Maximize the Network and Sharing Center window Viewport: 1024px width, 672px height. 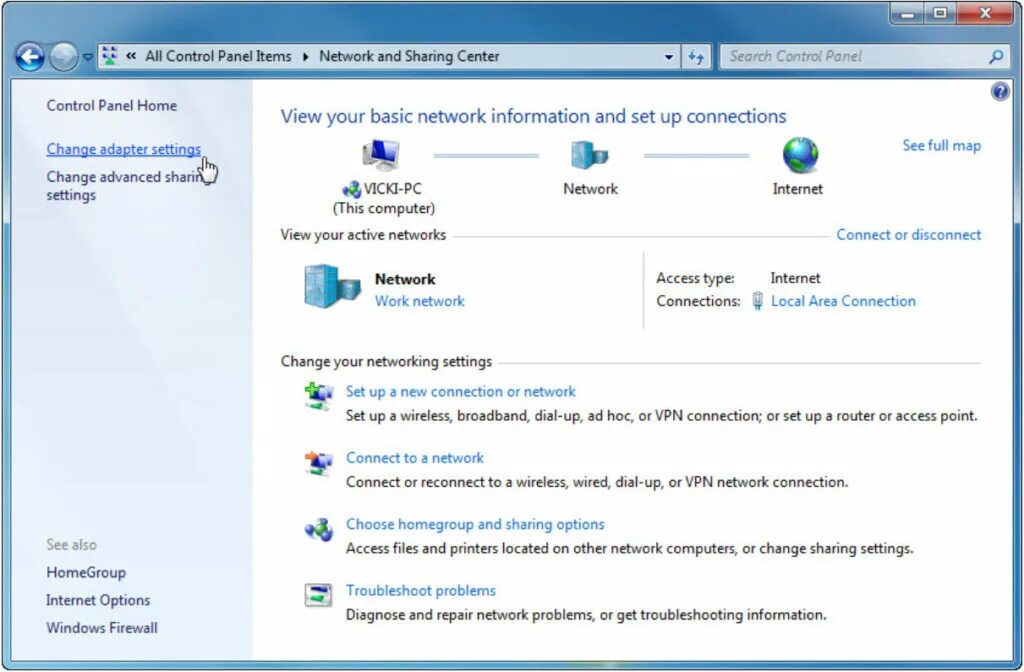(x=940, y=13)
